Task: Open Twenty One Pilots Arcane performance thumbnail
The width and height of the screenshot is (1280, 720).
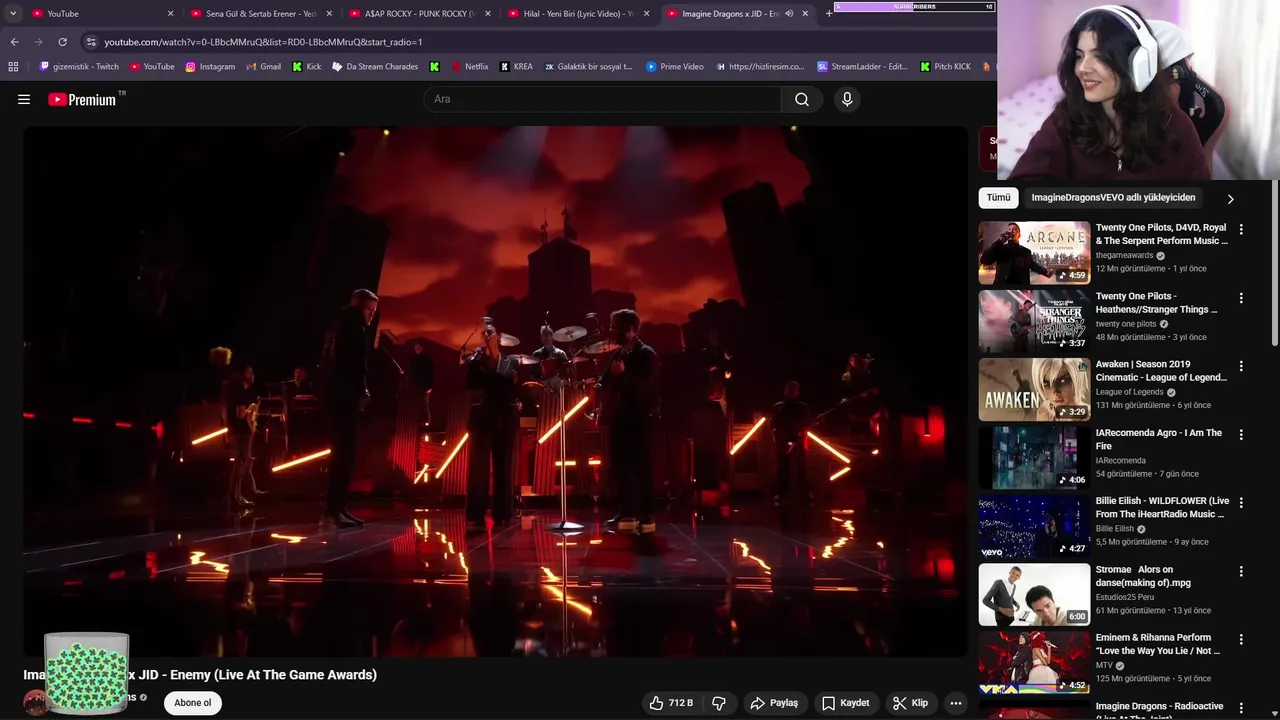Action: [1034, 253]
